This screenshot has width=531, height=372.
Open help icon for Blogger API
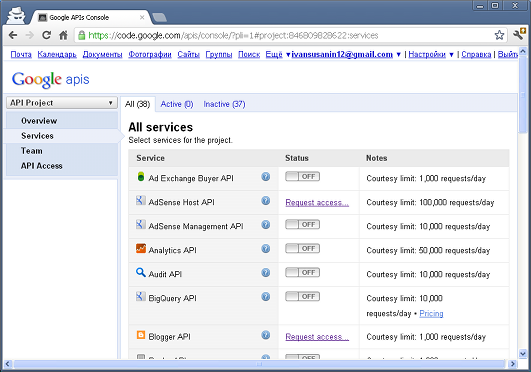coord(266,335)
